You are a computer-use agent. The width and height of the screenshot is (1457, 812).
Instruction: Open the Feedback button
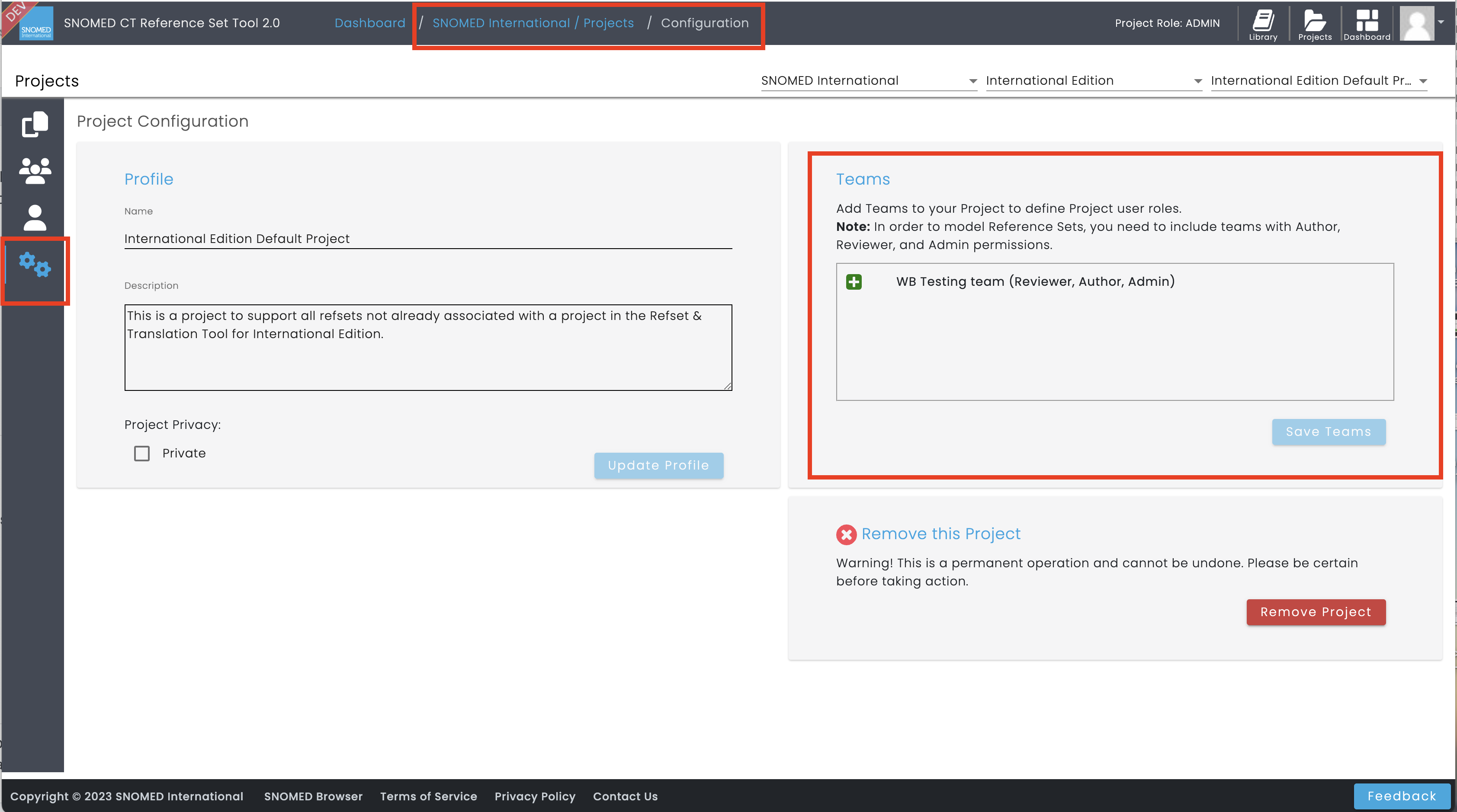click(1402, 796)
